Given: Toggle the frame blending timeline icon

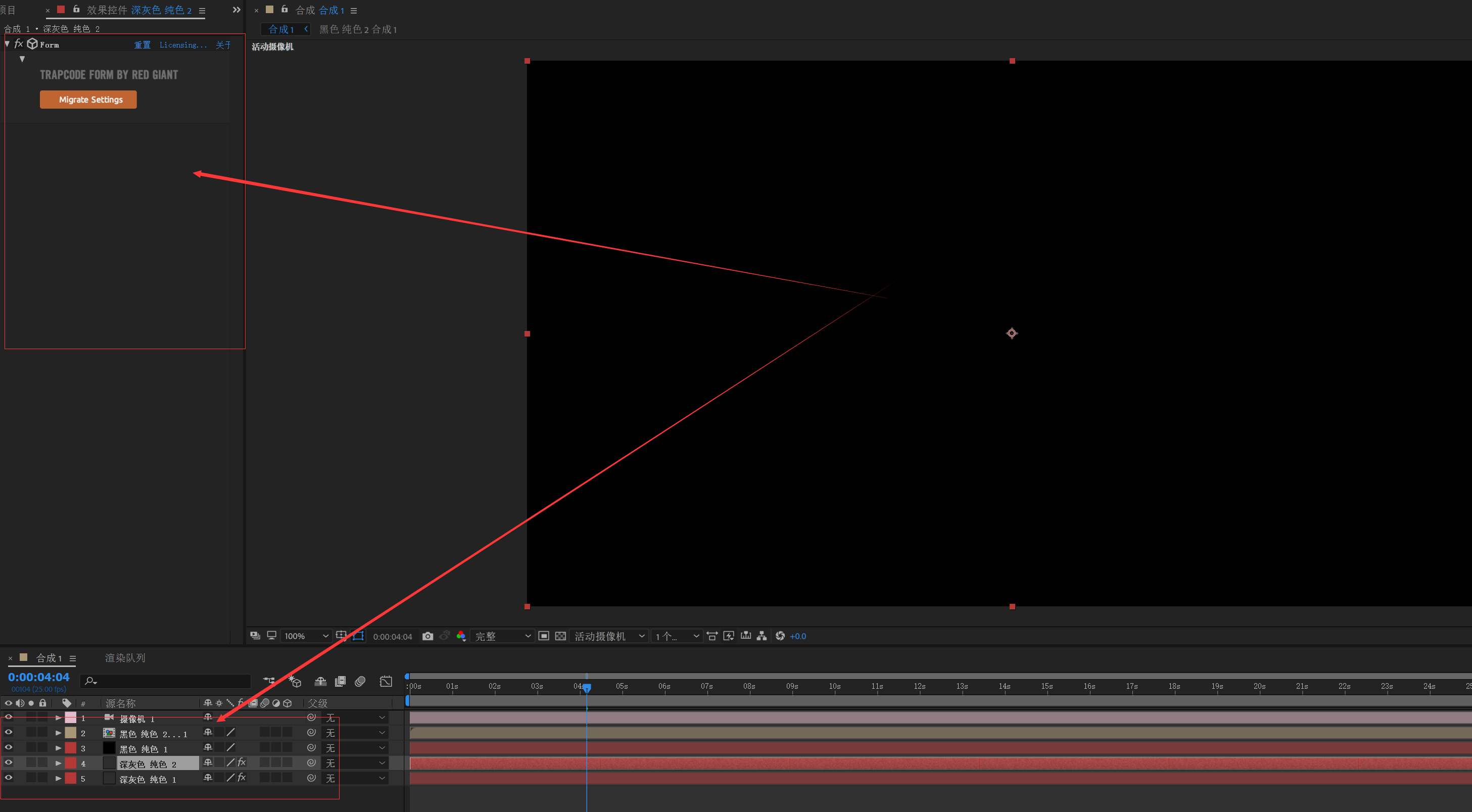Looking at the screenshot, I should 341,681.
